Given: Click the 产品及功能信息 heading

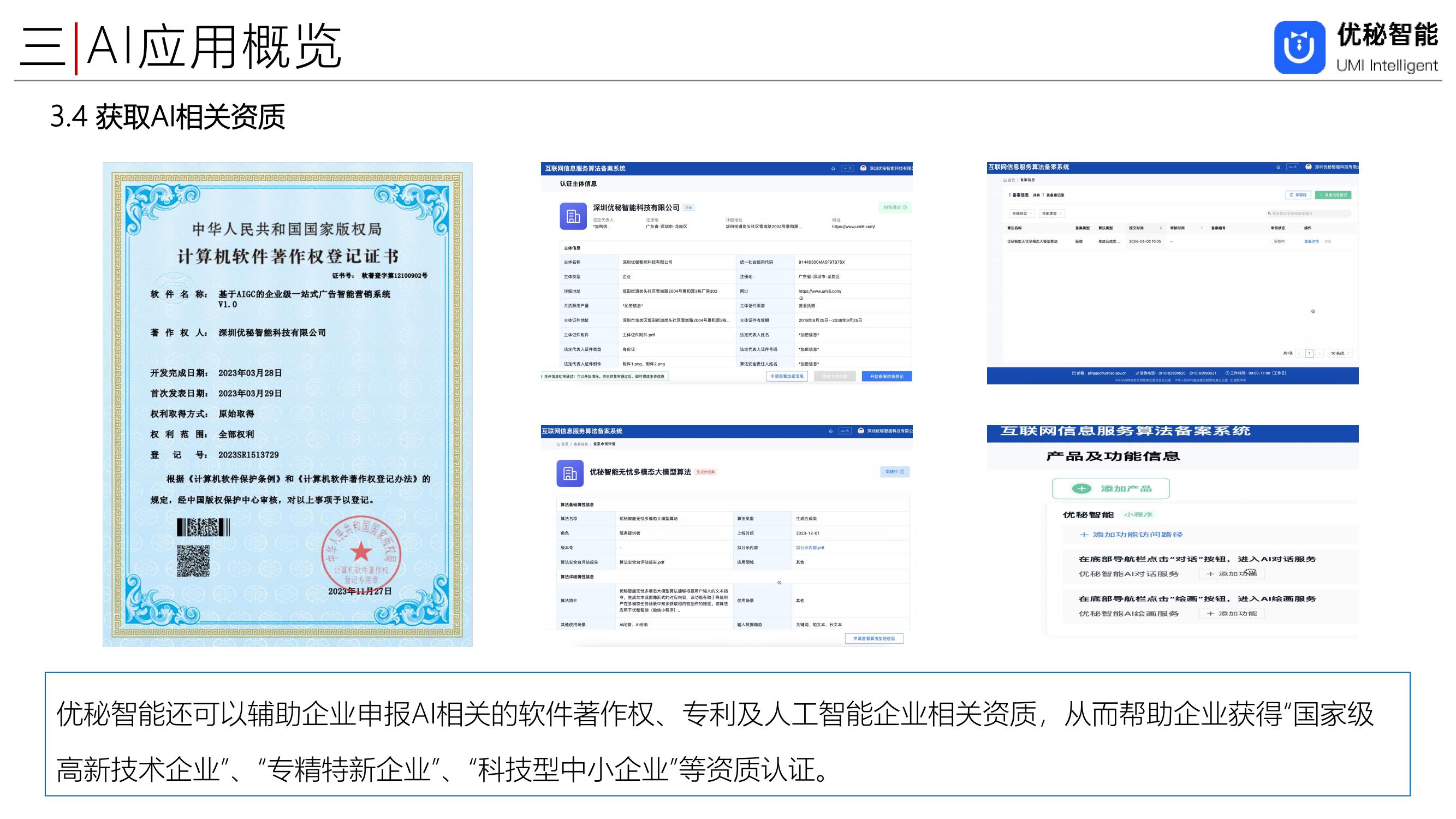Looking at the screenshot, I should tap(1113, 456).
